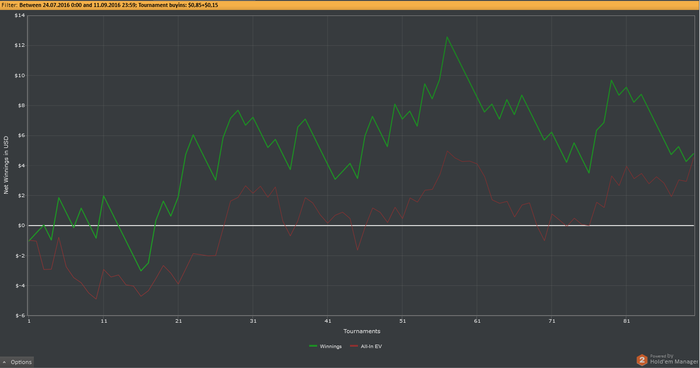Click the Powered by Hold'em Manager text
This screenshot has width=700, height=368.
pyautogui.click(x=674, y=359)
